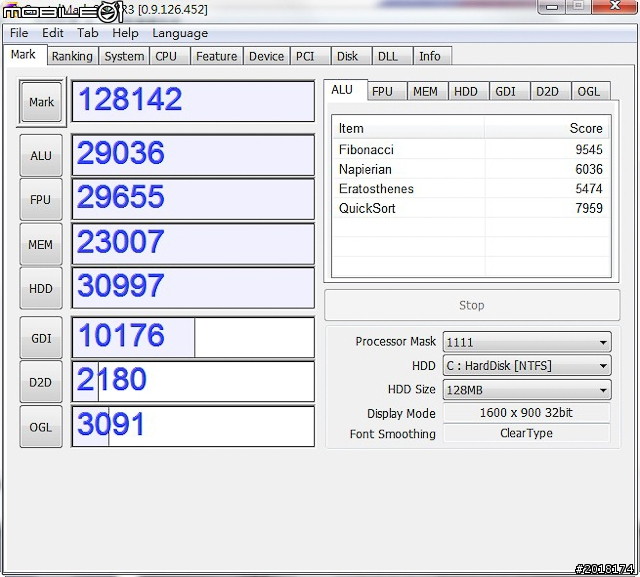Open the File menu
This screenshot has height=577, width=640.
19,33
